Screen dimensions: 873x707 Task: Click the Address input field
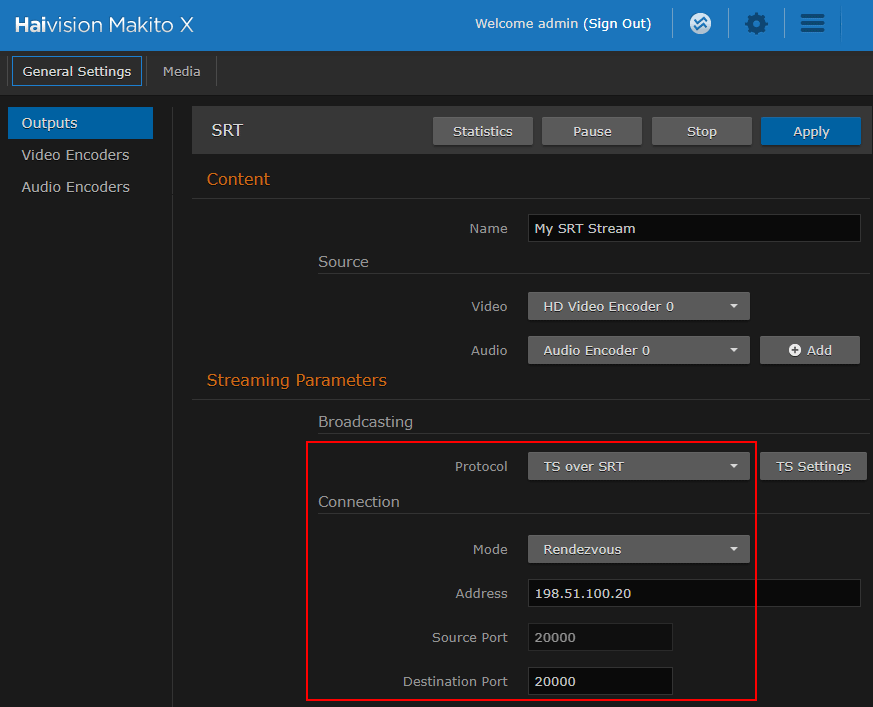tap(693, 593)
